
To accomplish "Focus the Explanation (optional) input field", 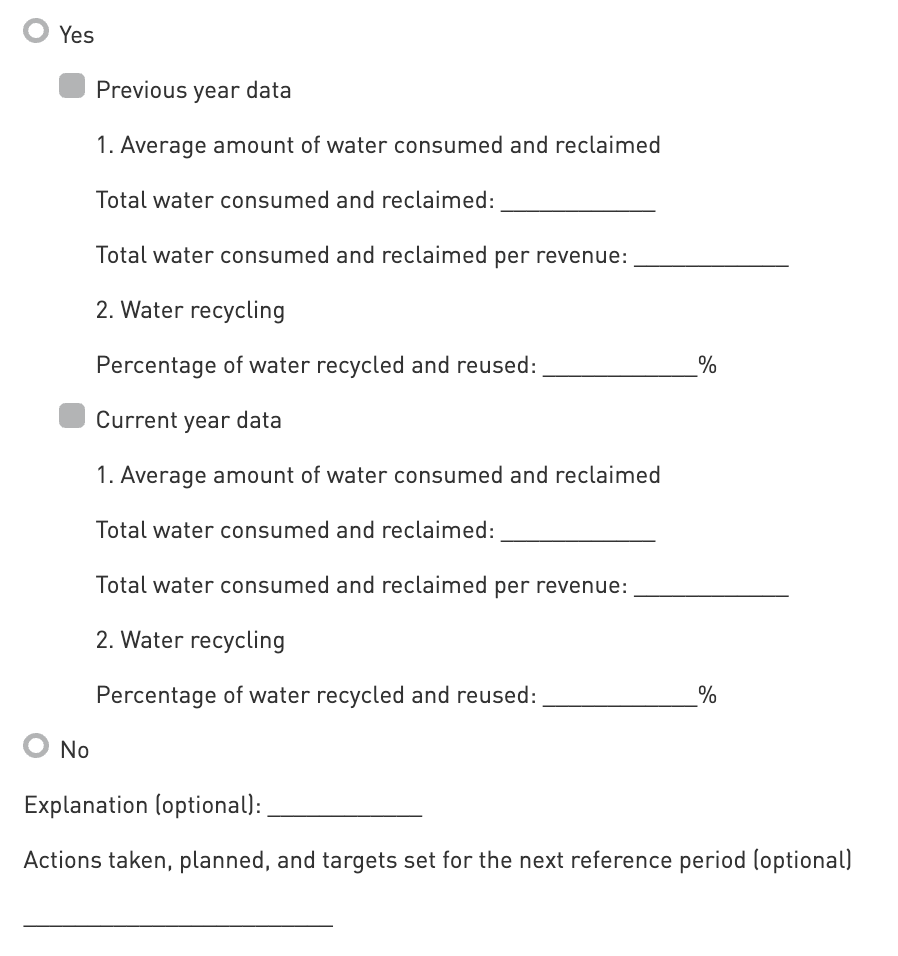I will [345, 806].
